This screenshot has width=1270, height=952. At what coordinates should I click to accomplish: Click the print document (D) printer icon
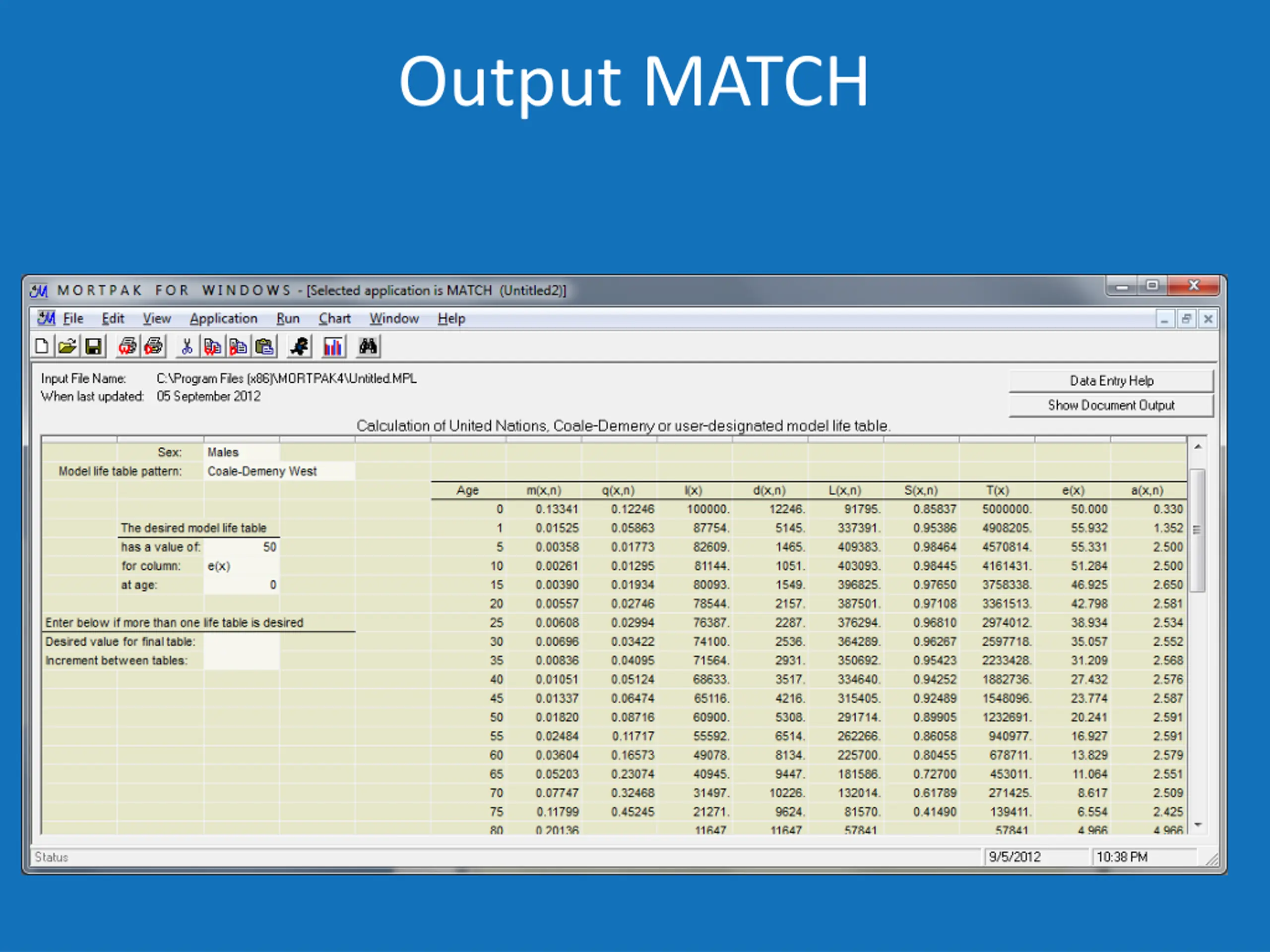(154, 347)
